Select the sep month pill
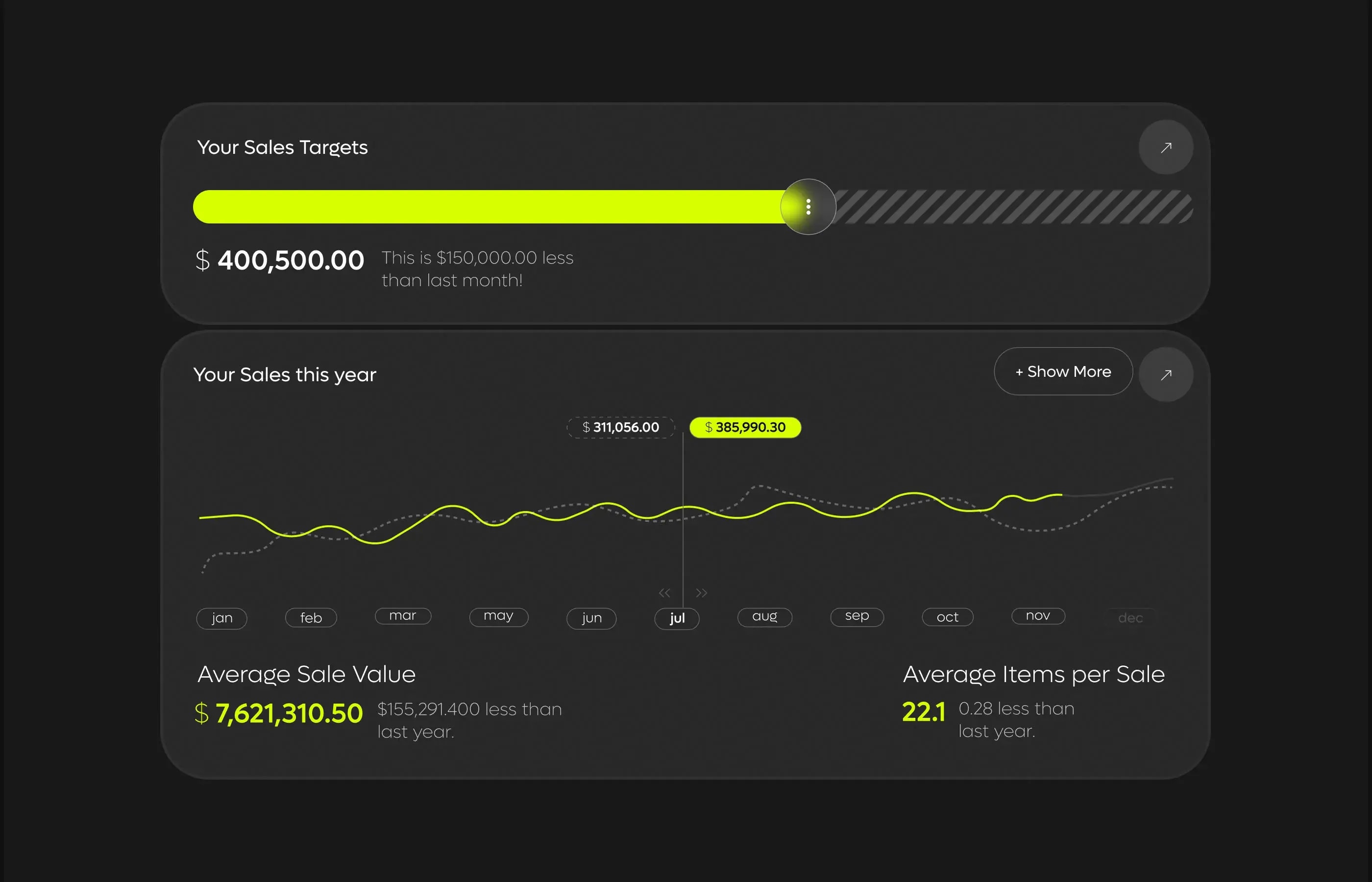 point(857,616)
